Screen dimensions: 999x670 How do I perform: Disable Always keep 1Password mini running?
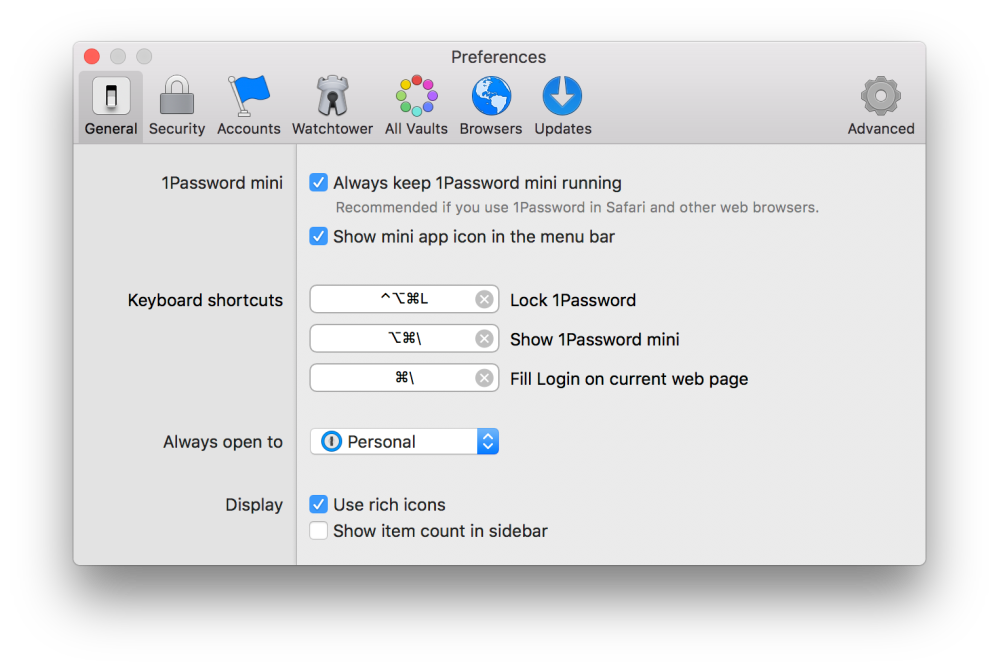(x=318, y=182)
